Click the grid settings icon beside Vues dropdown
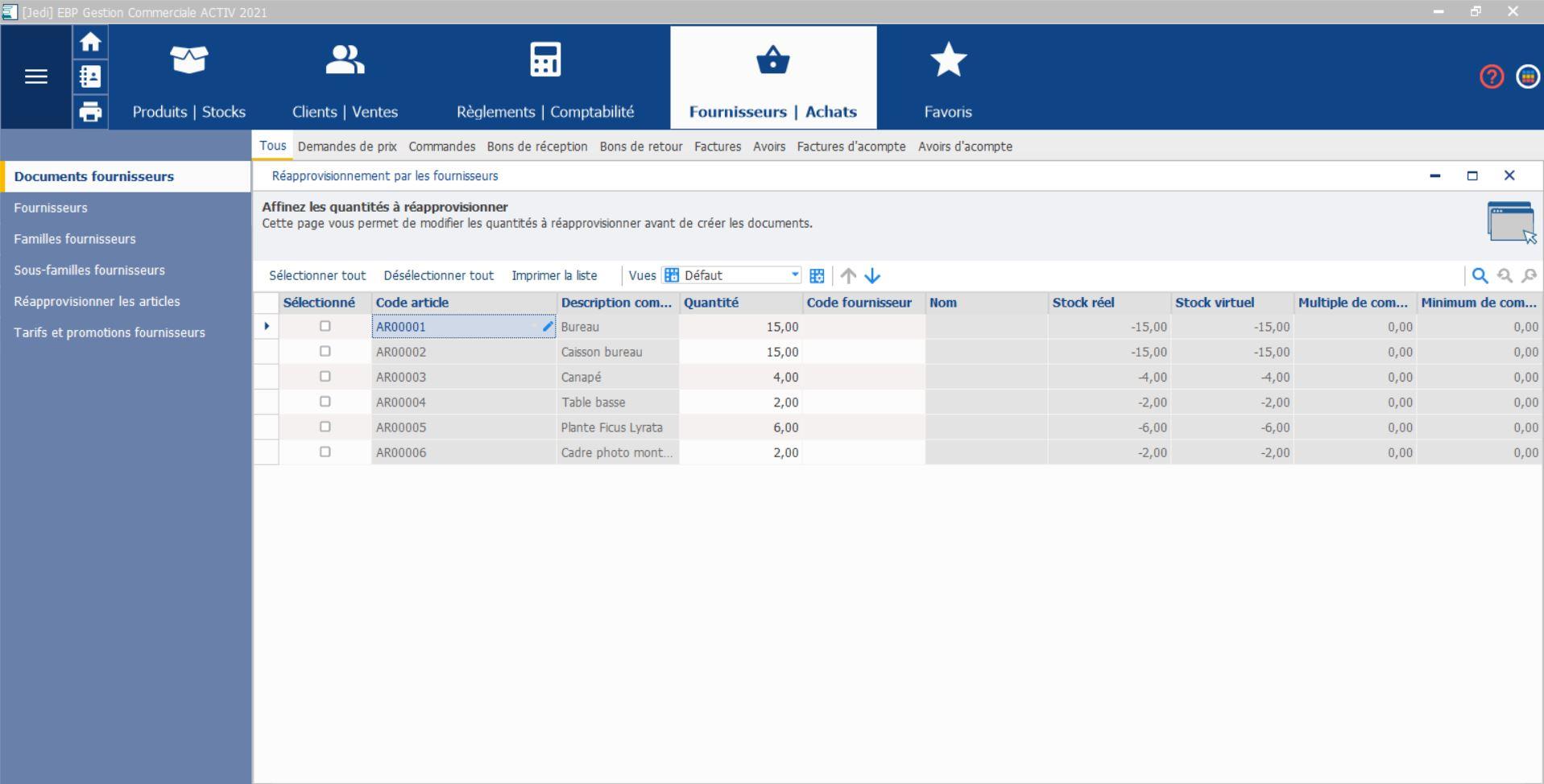Image resolution: width=1544 pixels, height=784 pixels. tap(817, 275)
